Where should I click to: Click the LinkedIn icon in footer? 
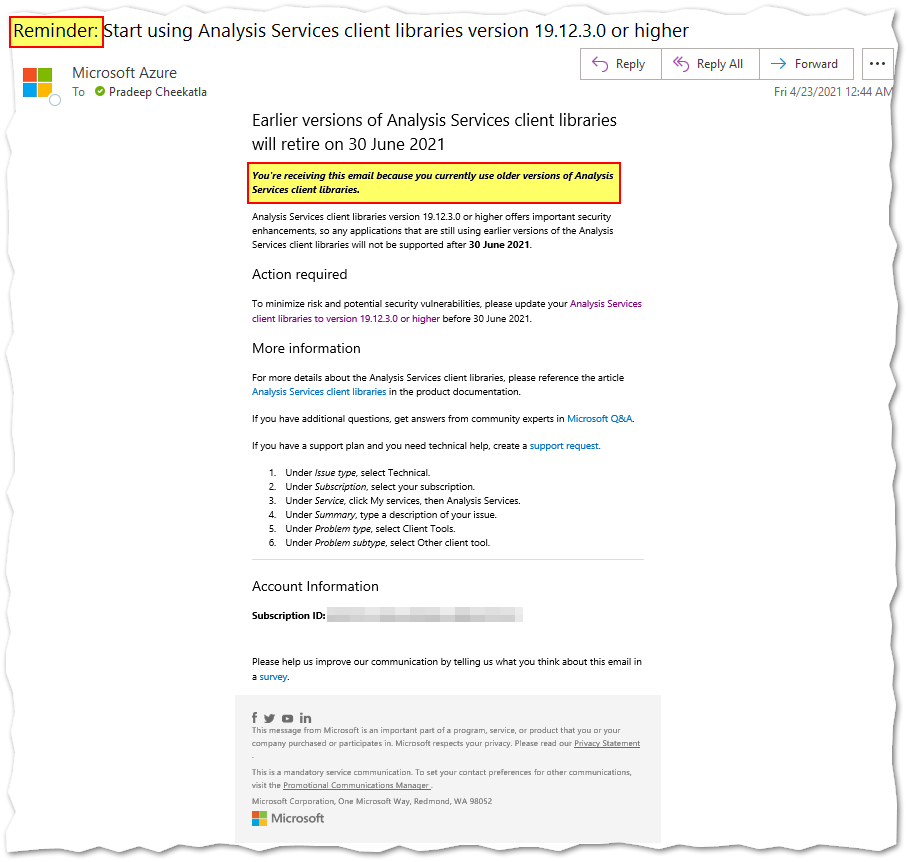(x=305, y=718)
